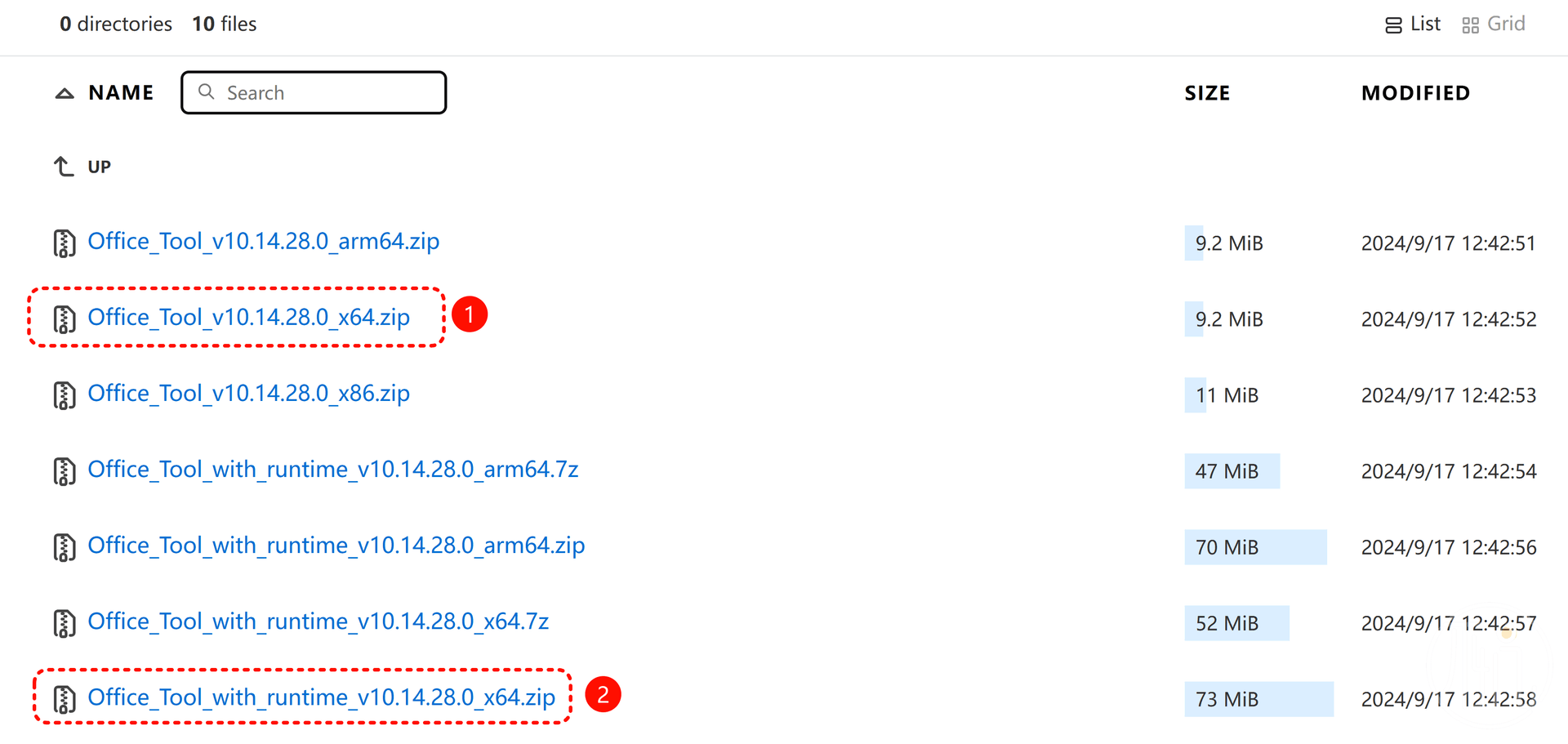Download Office_Tool_with_runtime_v10.14.28.0_x64.zip
Viewport: 1568px width, 744px height.
tap(321, 697)
